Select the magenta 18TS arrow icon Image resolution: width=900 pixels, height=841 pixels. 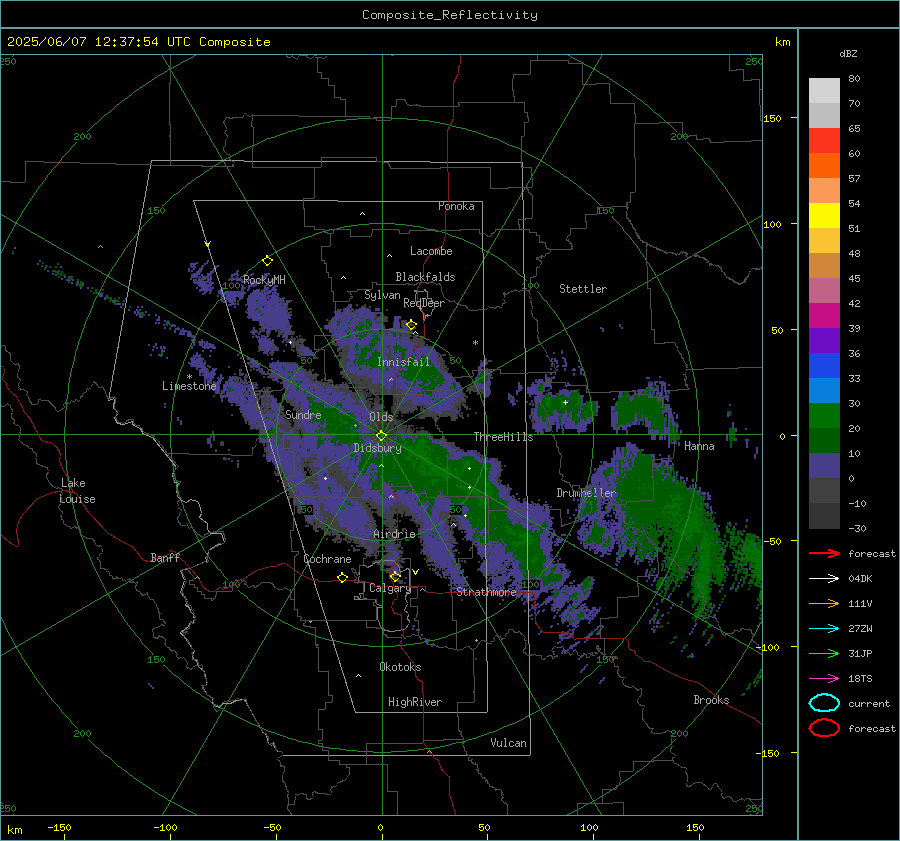(824, 679)
